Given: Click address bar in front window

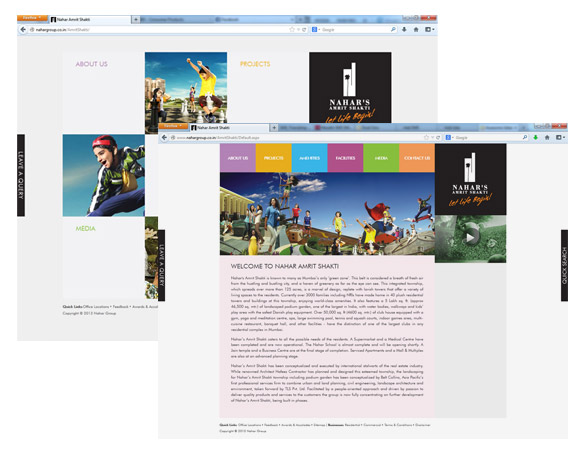Looking at the screenshot, I should click(x=295, y=137).
